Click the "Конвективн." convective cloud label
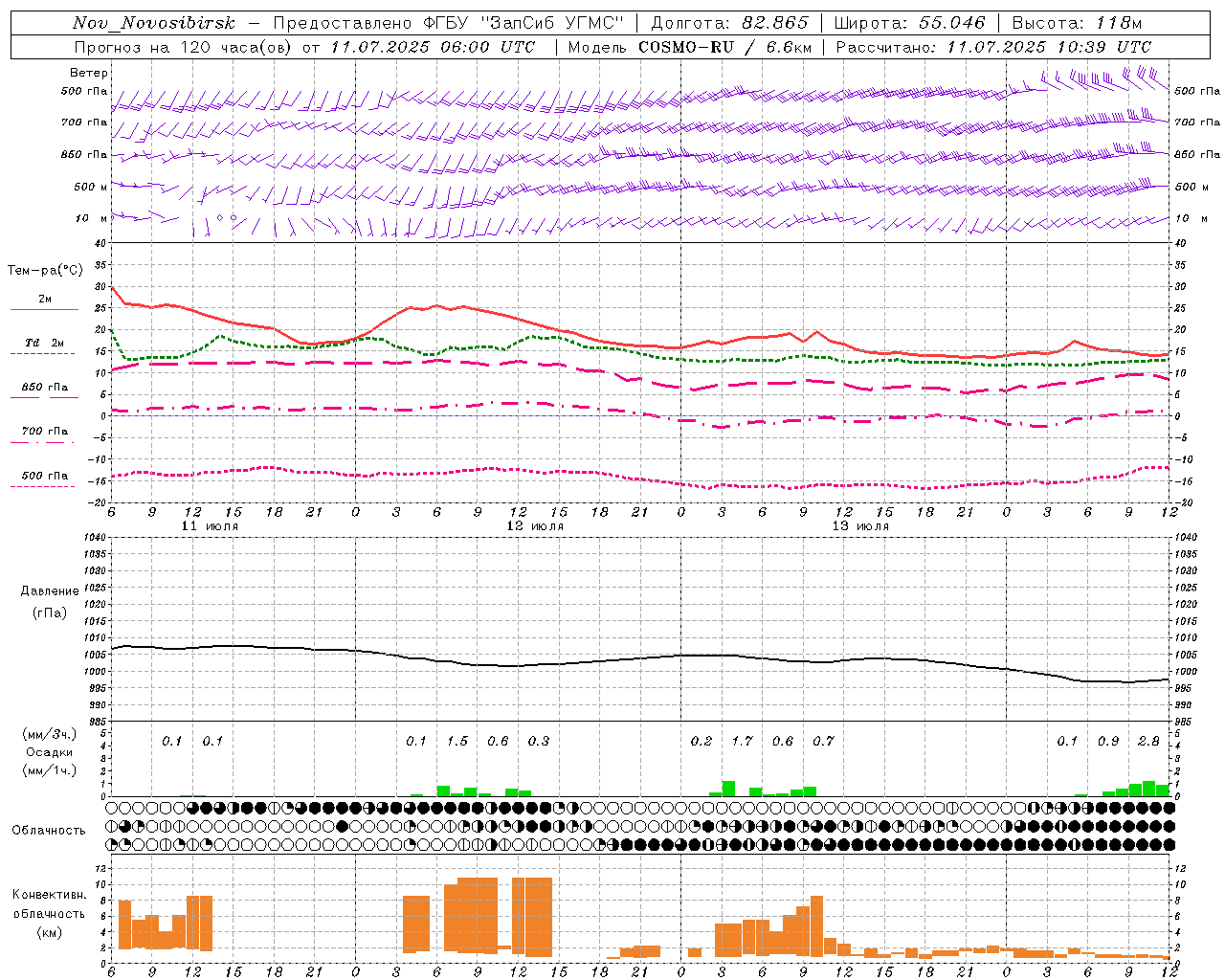Screen dimensions: 1225x980 coord(49,895)
